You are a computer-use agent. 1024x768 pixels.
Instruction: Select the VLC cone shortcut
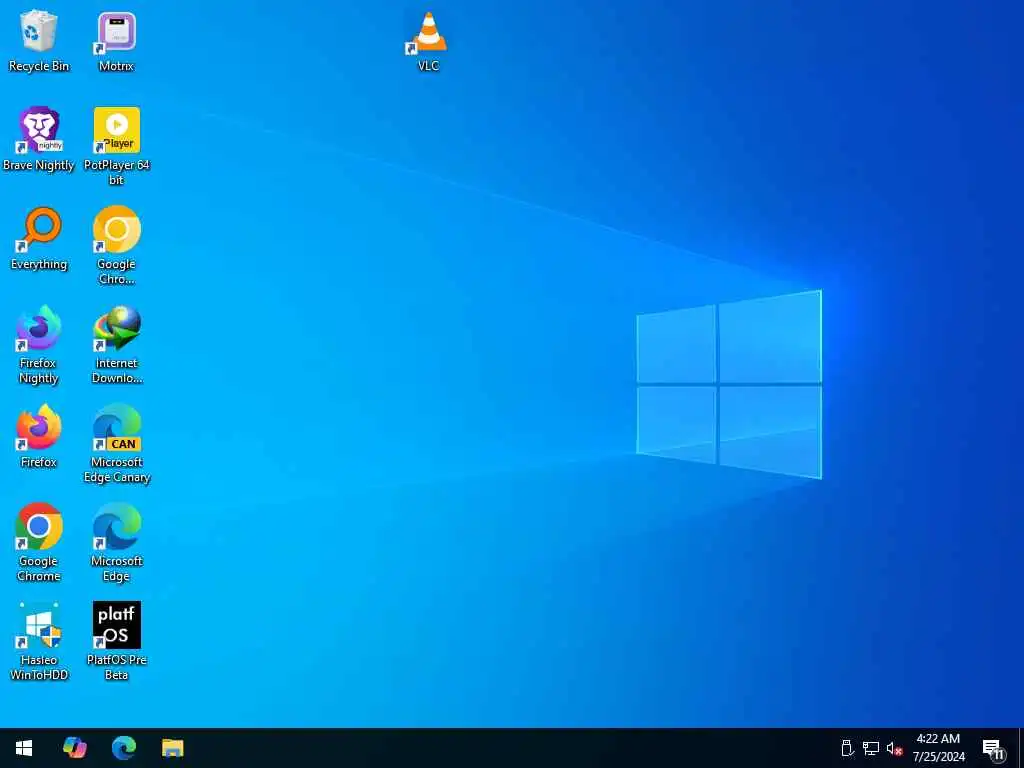click(x=428, y=40)
